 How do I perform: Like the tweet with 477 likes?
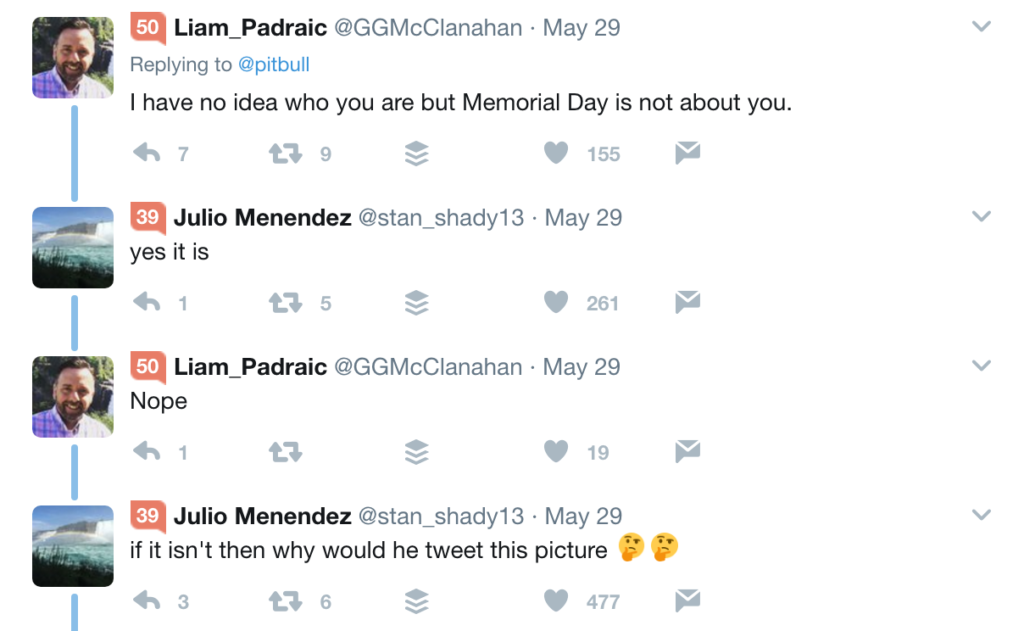pyautogui.click(x=556, y=601)
